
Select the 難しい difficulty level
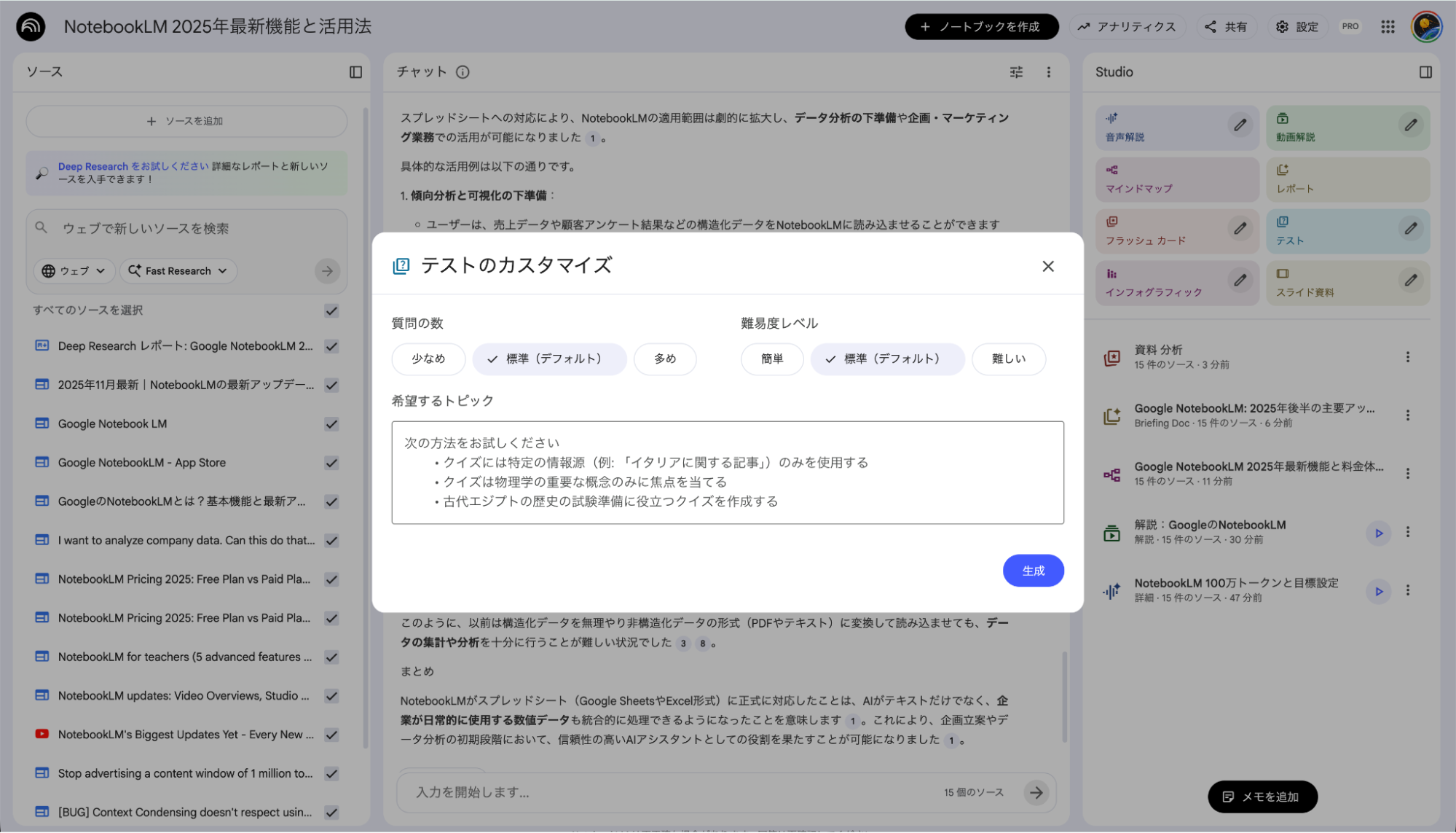coord(1009,359)
